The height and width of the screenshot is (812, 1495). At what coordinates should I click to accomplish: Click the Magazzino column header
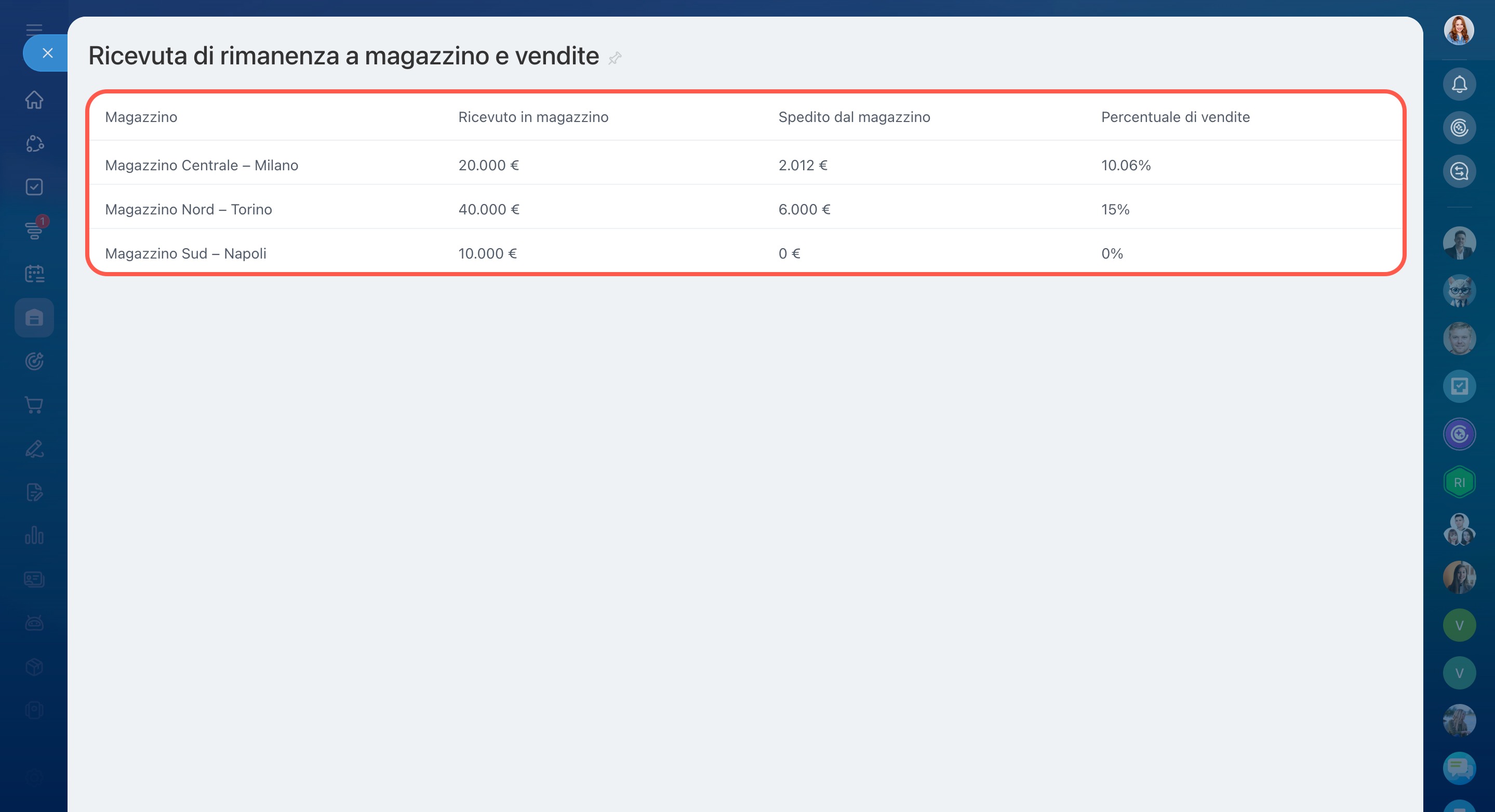coord(141,117)
